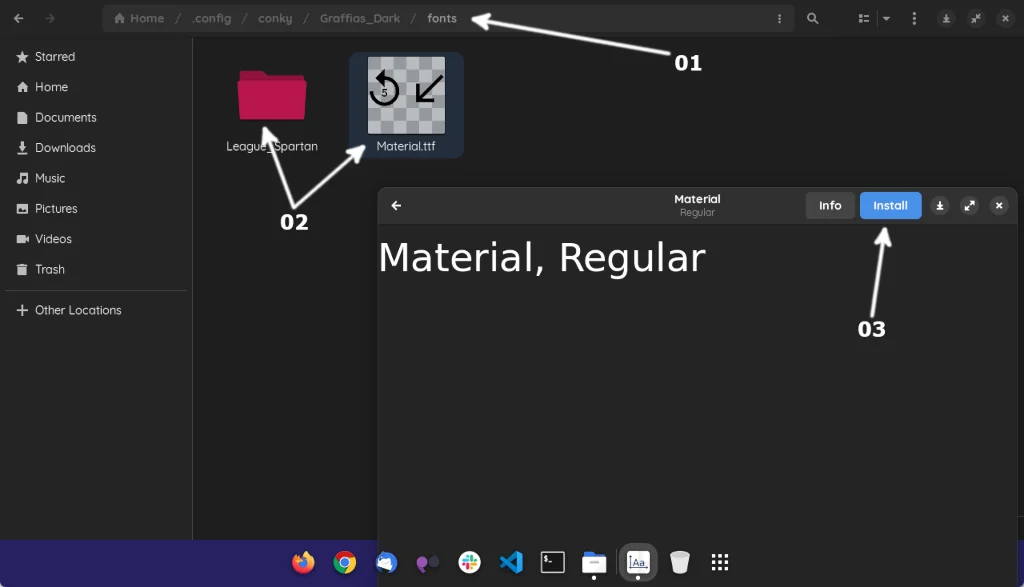The width and height of the screenshot is (1024, 587).
Task: Open the League Spartan folder
Action: pyautogui.click(x=272, y=93)
